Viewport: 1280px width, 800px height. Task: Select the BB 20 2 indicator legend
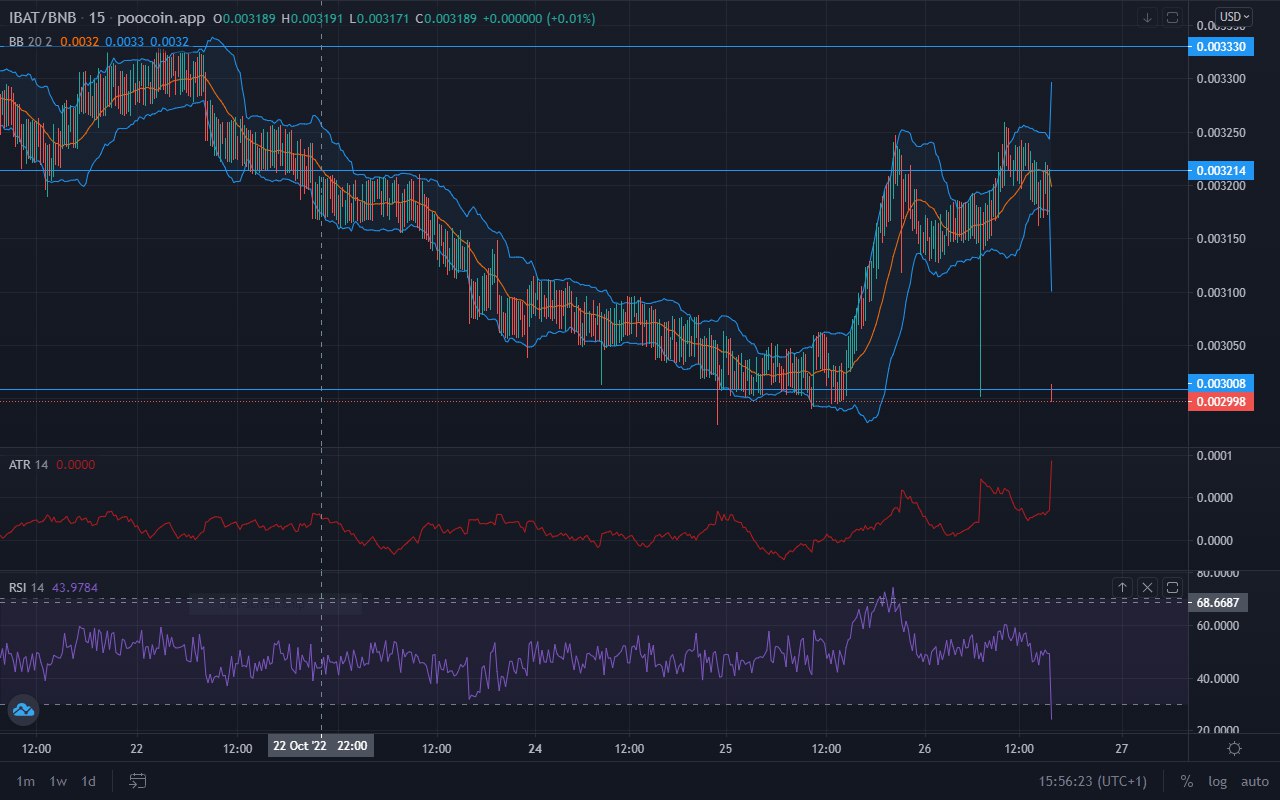[31, 42]
